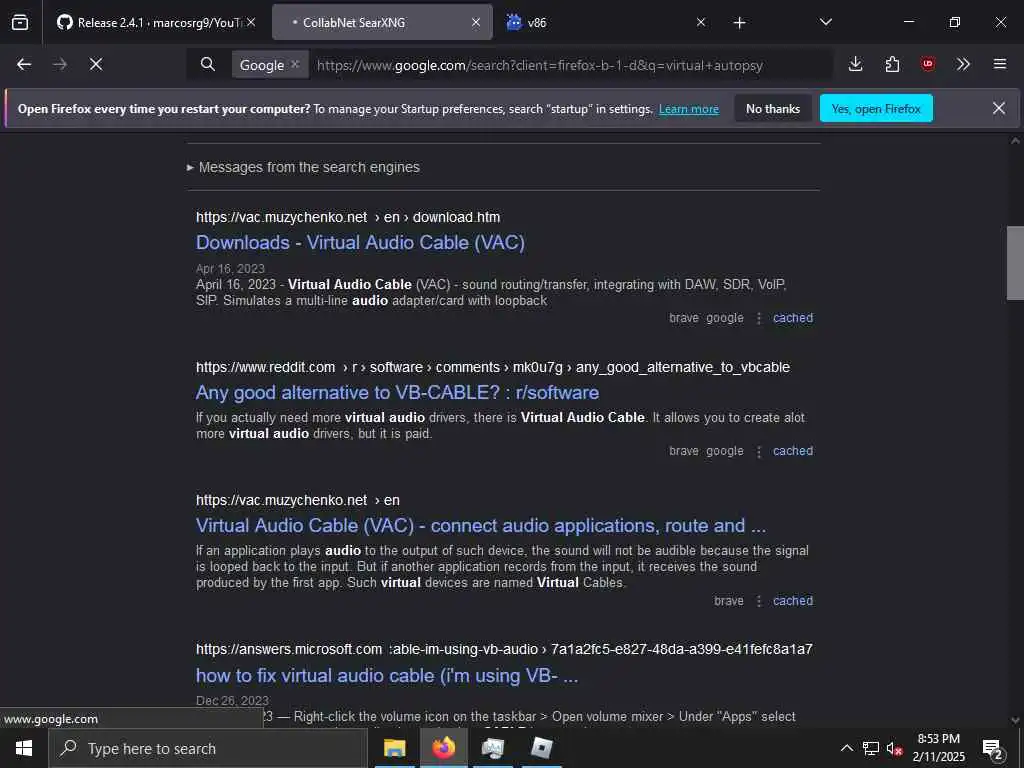The image size is (1024, 768).
Task: Click Yes, open Firefox button
Action: 876,108
